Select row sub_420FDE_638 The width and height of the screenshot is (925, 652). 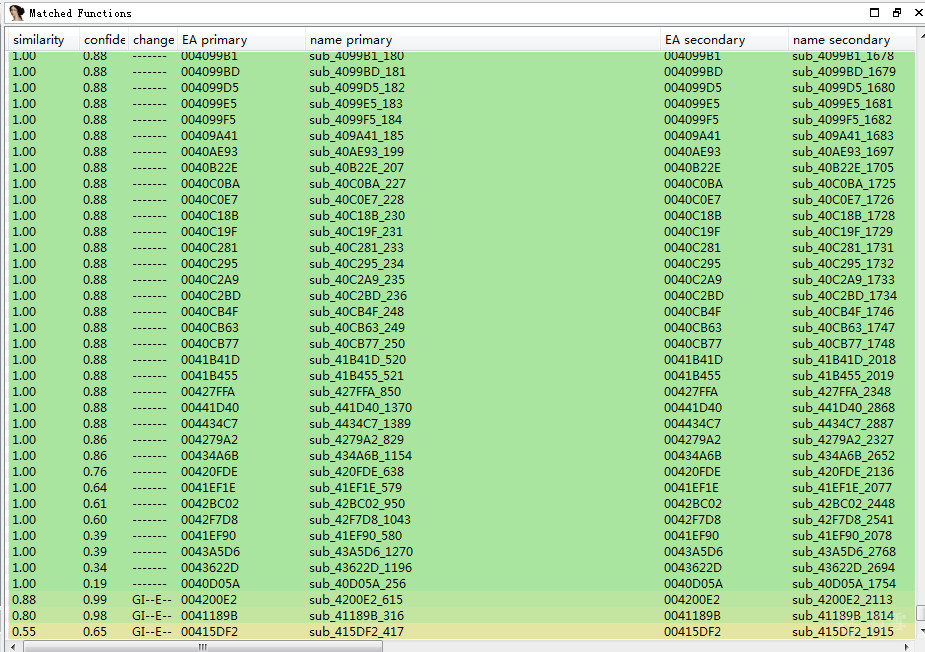(461, 472)
